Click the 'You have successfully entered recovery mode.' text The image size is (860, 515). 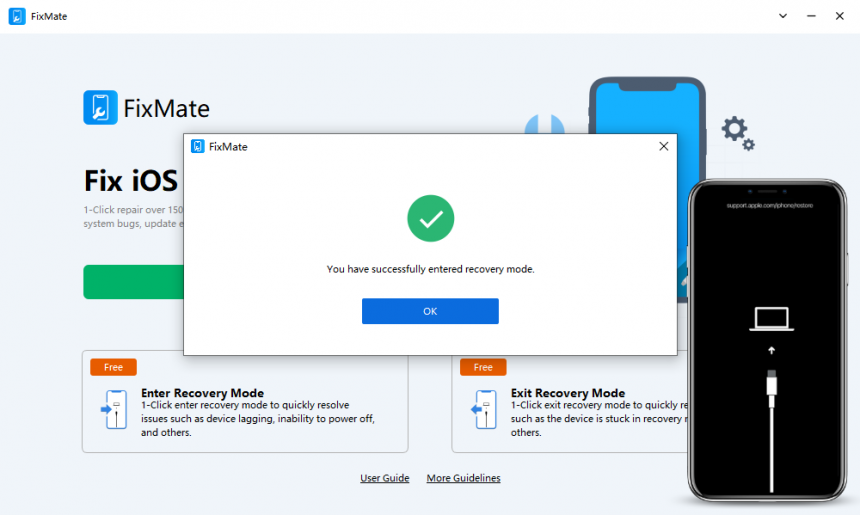coord(431,269)
